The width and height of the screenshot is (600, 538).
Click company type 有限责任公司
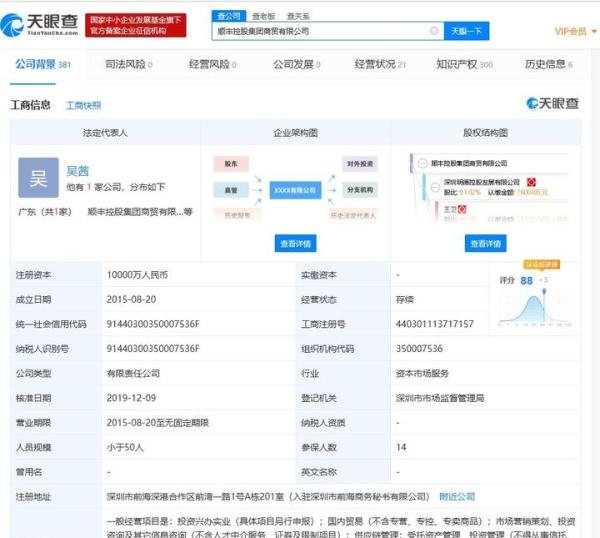[133, 373]
